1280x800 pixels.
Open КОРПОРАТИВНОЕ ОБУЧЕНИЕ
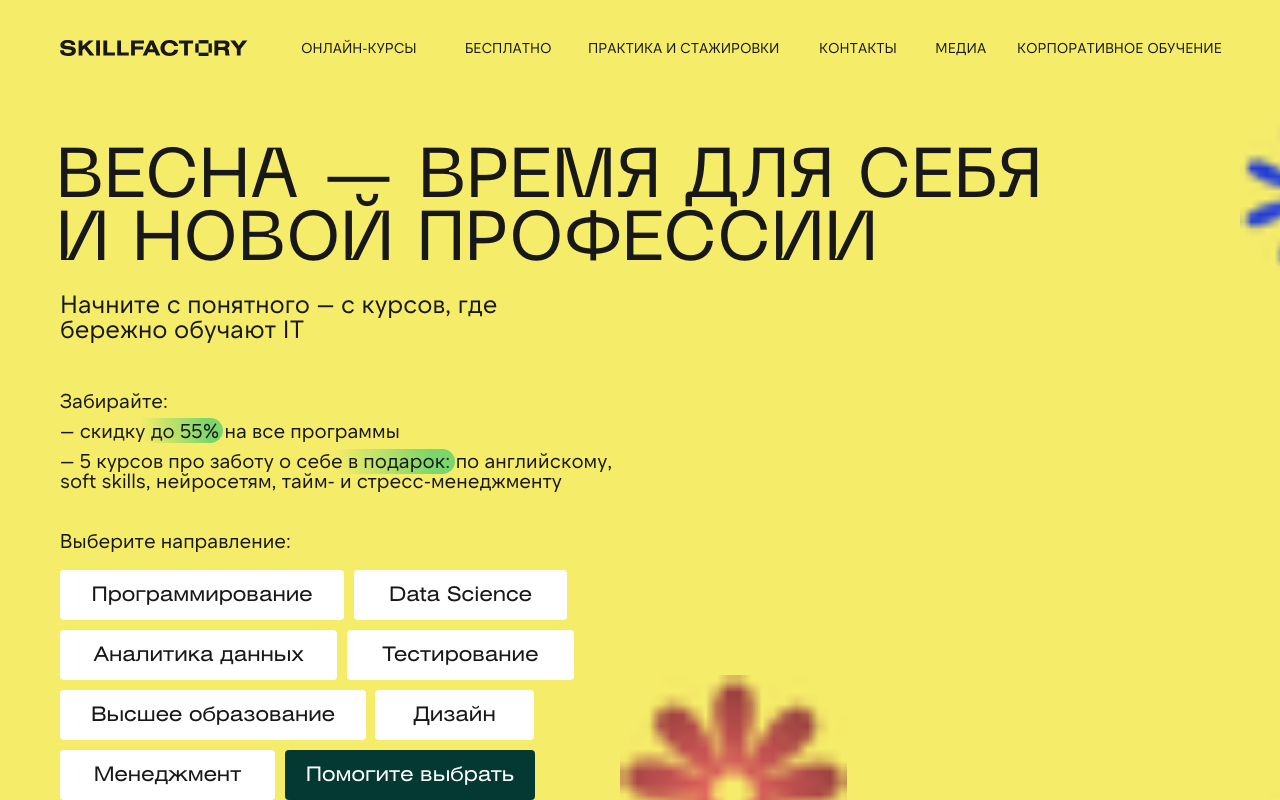1119,47
